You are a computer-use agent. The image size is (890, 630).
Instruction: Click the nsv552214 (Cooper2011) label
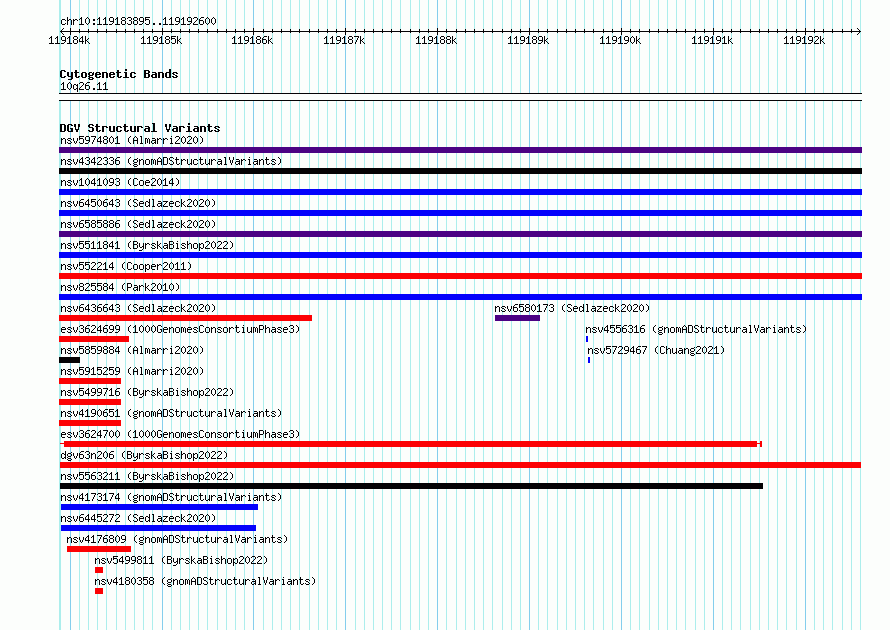pos(126,266)
